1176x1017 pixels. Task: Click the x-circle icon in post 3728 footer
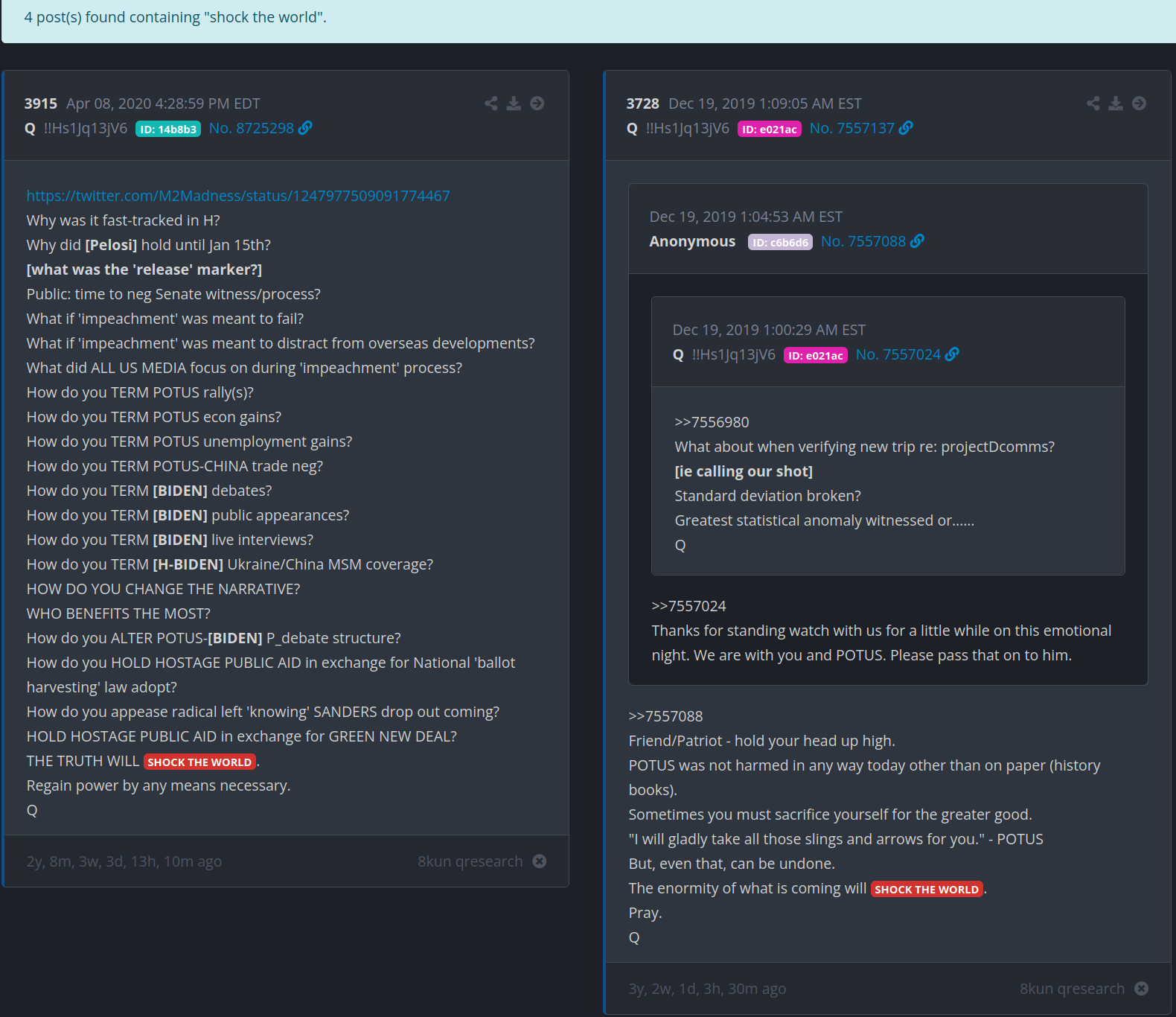[1142, 989]
